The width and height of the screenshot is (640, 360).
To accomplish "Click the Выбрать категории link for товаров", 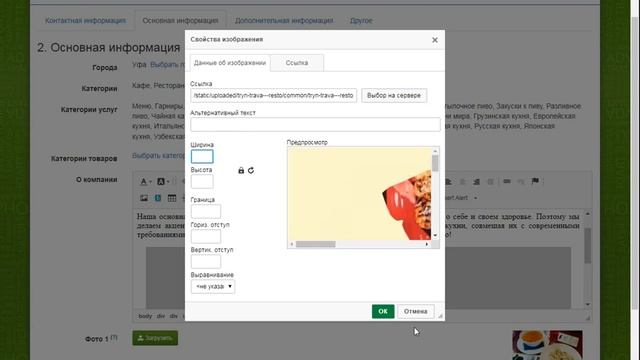I will [158, 156].
